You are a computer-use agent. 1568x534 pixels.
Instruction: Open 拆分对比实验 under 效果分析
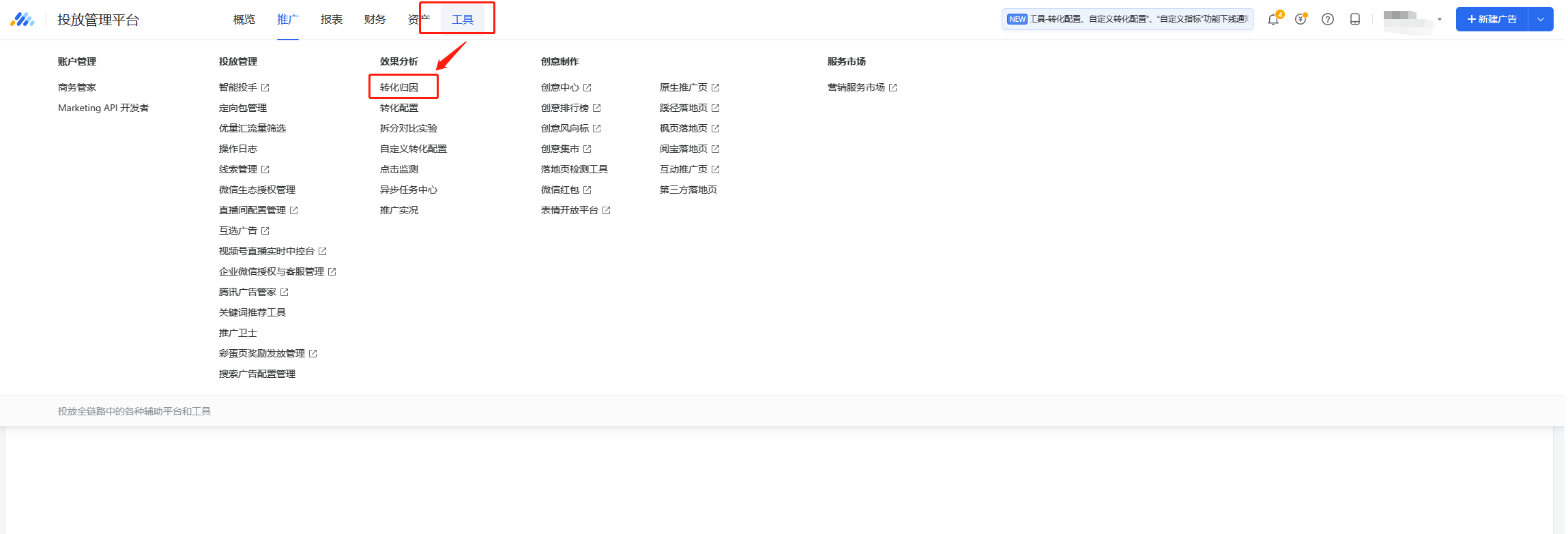click(x=409, y=128)
